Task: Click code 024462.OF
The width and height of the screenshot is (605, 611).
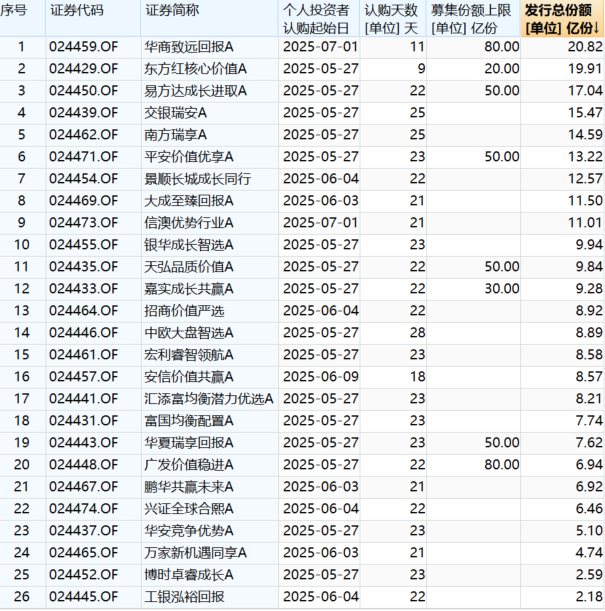Action: (x=83, y=135)
